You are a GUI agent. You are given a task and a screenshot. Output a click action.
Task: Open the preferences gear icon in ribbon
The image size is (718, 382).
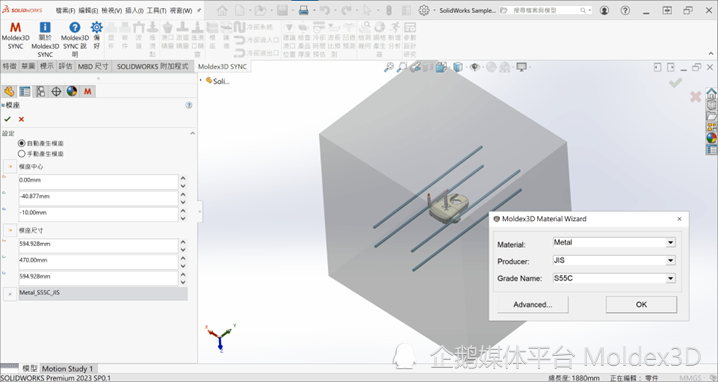(97, 27)
